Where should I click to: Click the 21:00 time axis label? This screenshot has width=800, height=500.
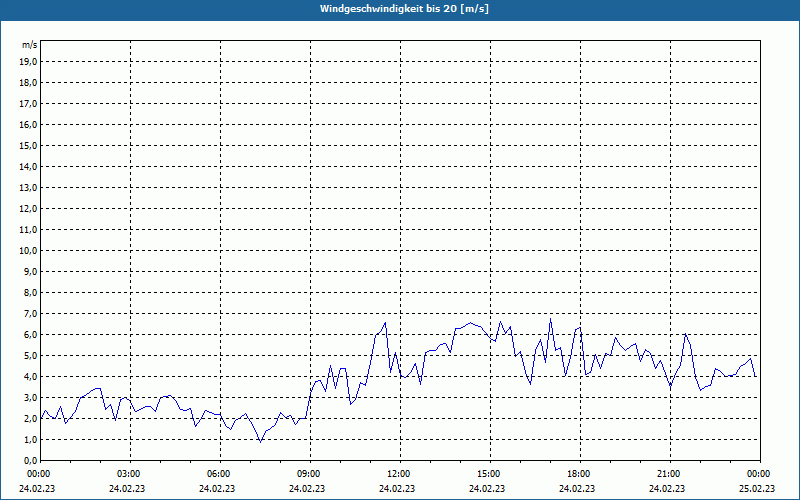(669, 474)
